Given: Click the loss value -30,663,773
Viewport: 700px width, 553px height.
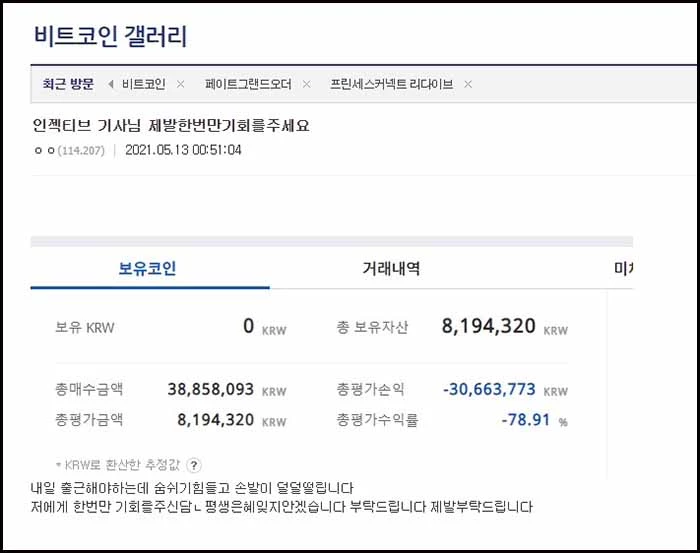Looking at the screenshot, I should (489, 390).
